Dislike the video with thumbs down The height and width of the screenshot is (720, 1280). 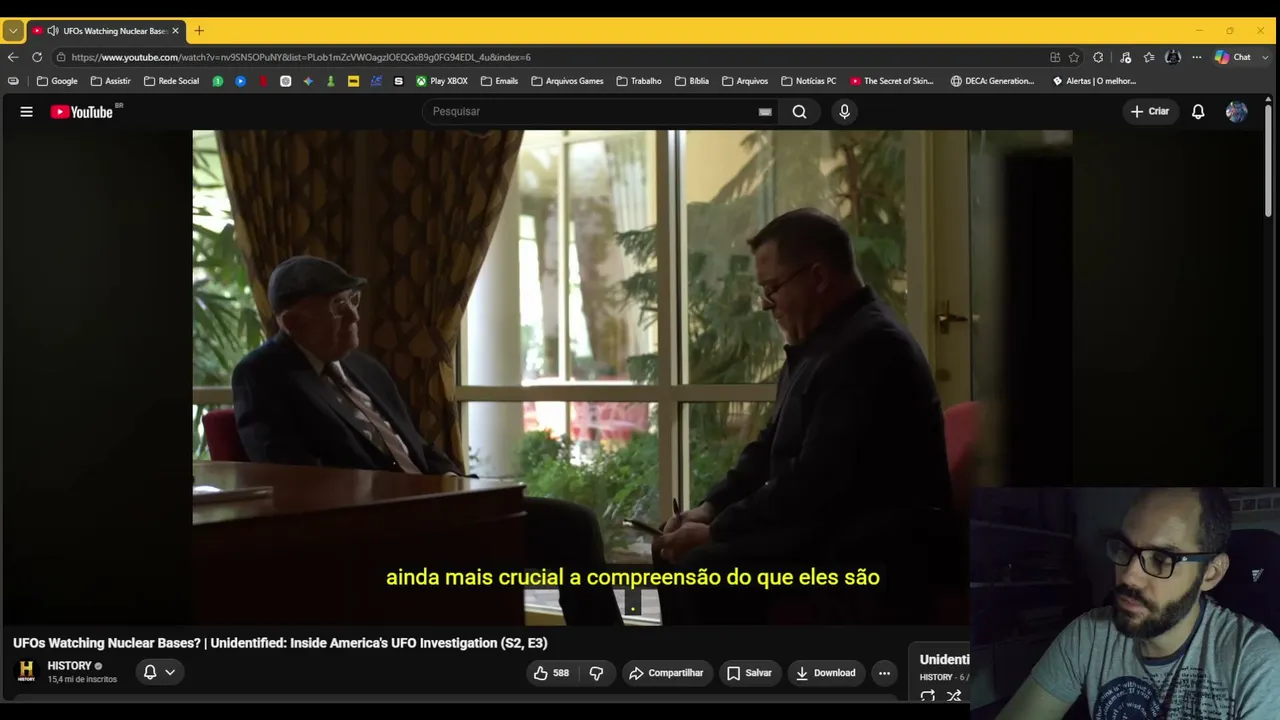click(597, 673)
